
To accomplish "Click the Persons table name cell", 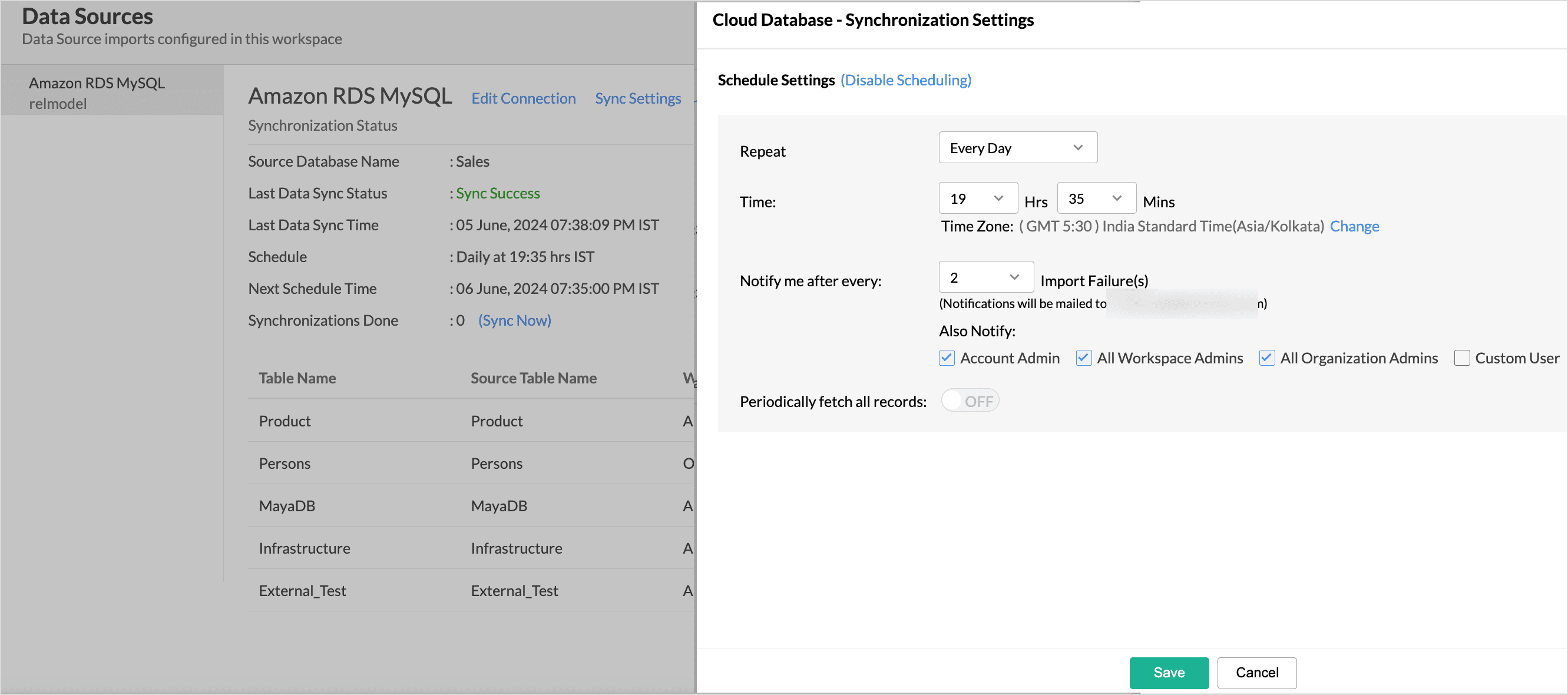I will click(285, 464).
